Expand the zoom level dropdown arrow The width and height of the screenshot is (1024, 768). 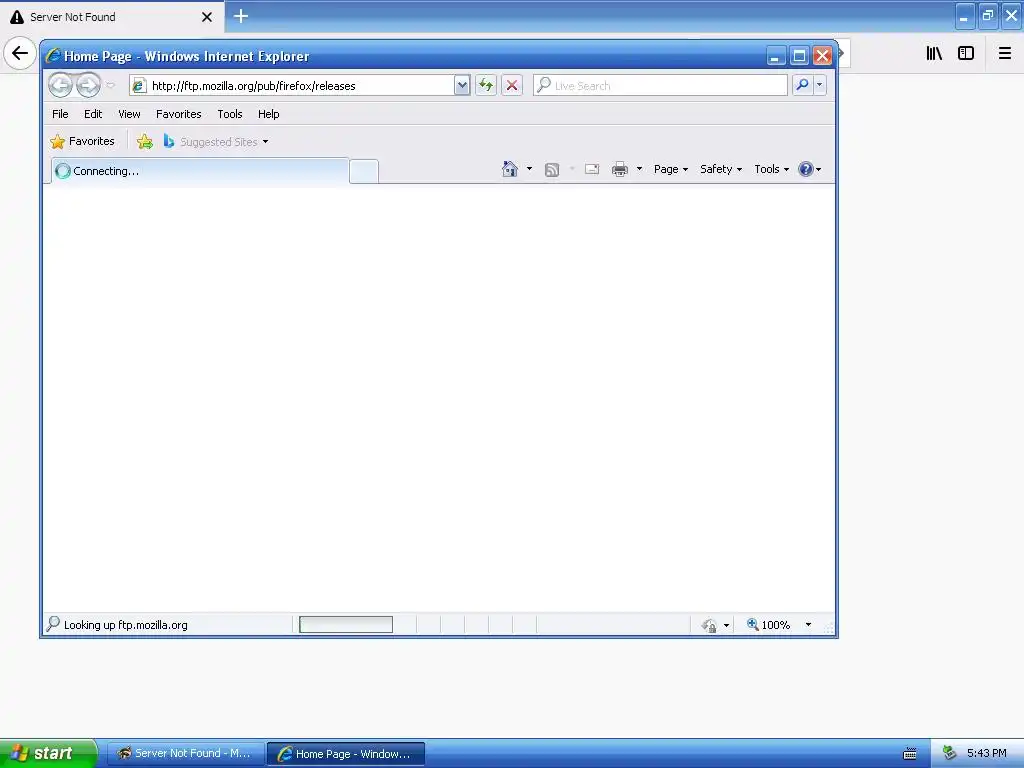tap(808, 625)
